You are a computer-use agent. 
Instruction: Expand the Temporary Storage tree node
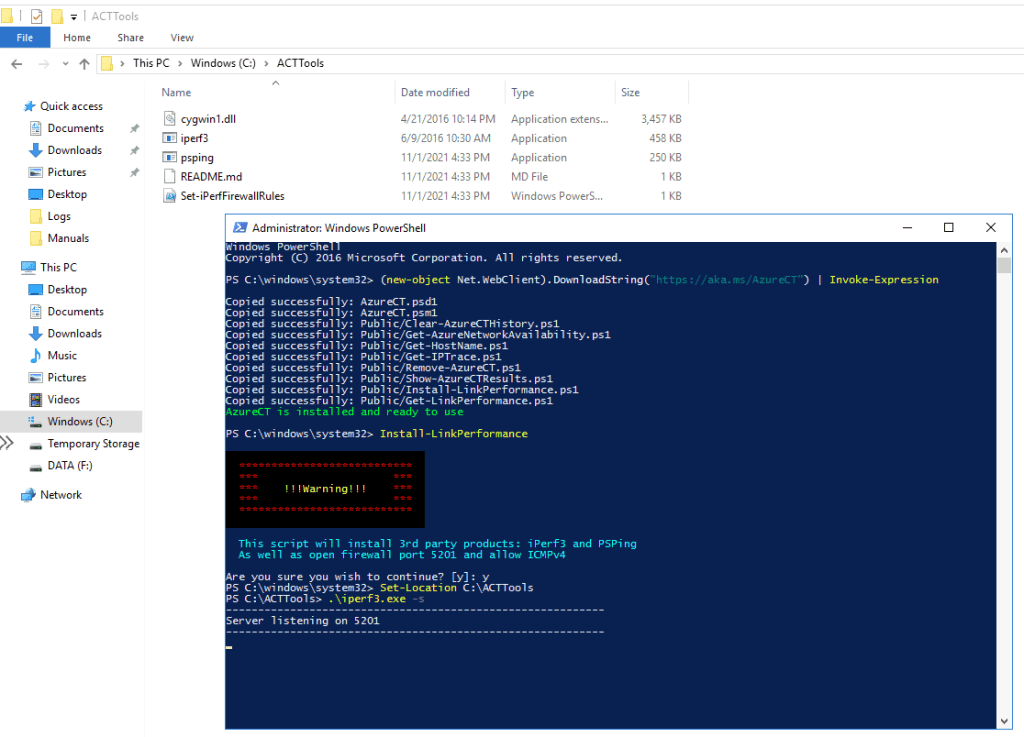(x=7, y=443)
